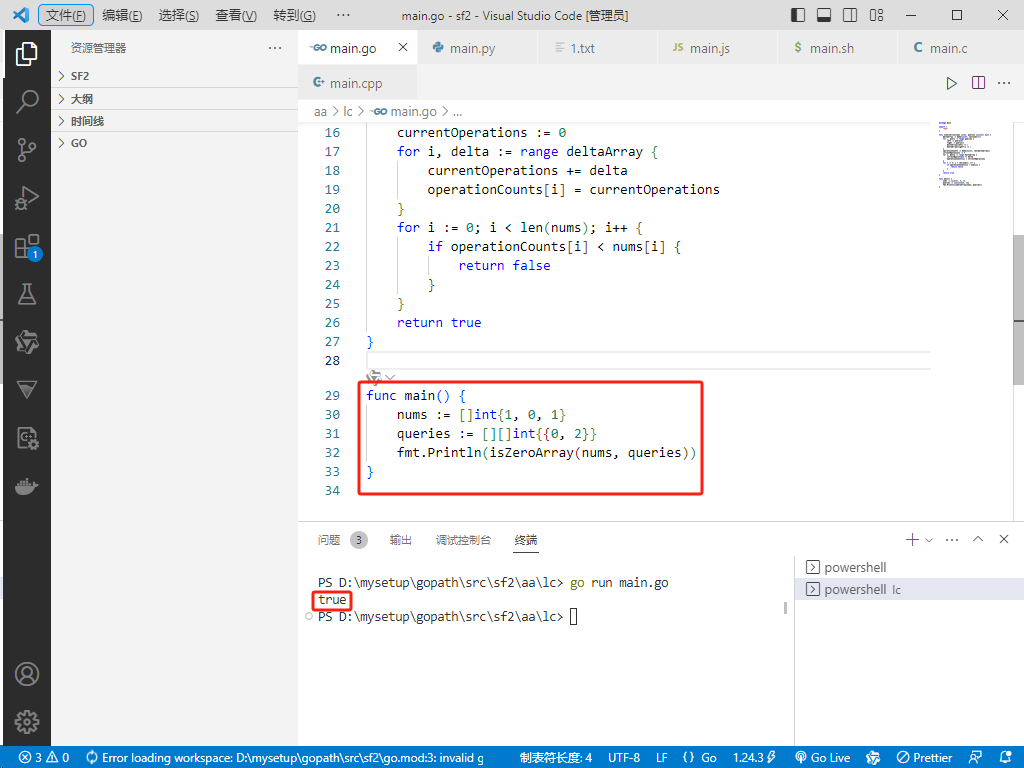The width and height of the screenshot is (1024, 768).
Task: Close the terminal panel
Action: [1004, 539]
